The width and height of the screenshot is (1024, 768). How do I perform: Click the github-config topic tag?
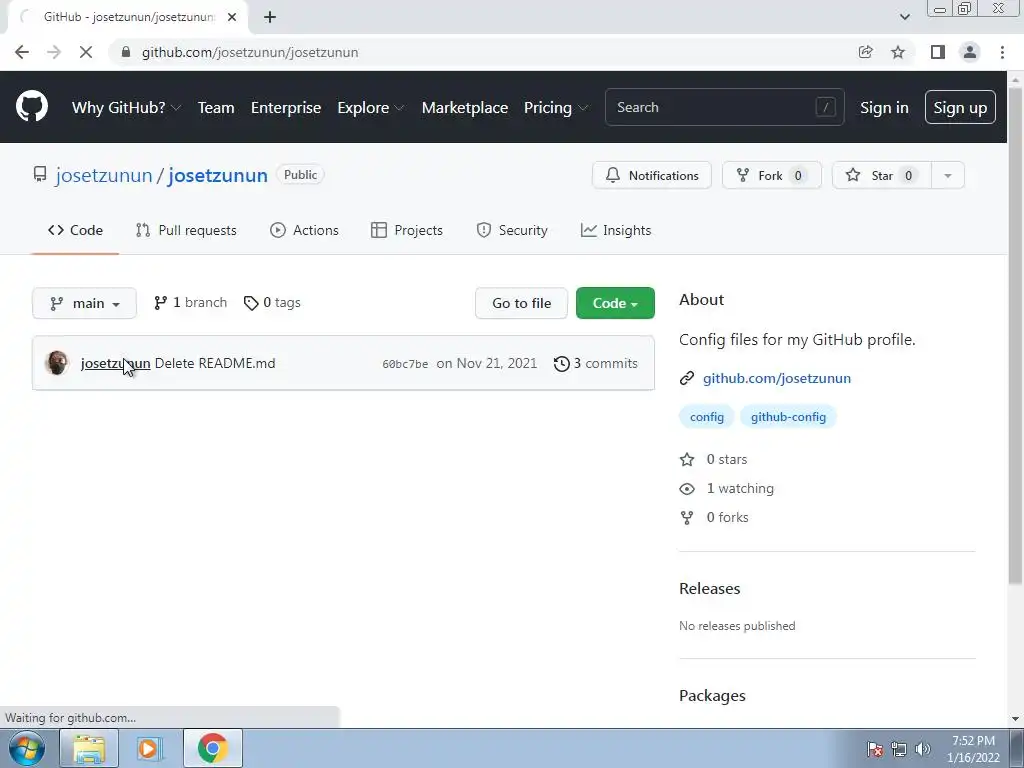(x=788, y=417)
